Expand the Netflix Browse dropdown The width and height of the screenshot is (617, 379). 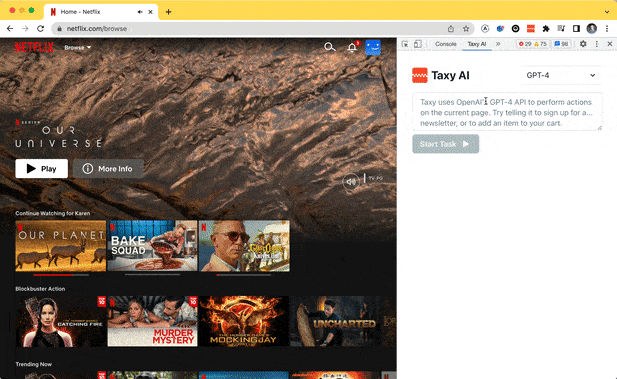tap(78, 47)
